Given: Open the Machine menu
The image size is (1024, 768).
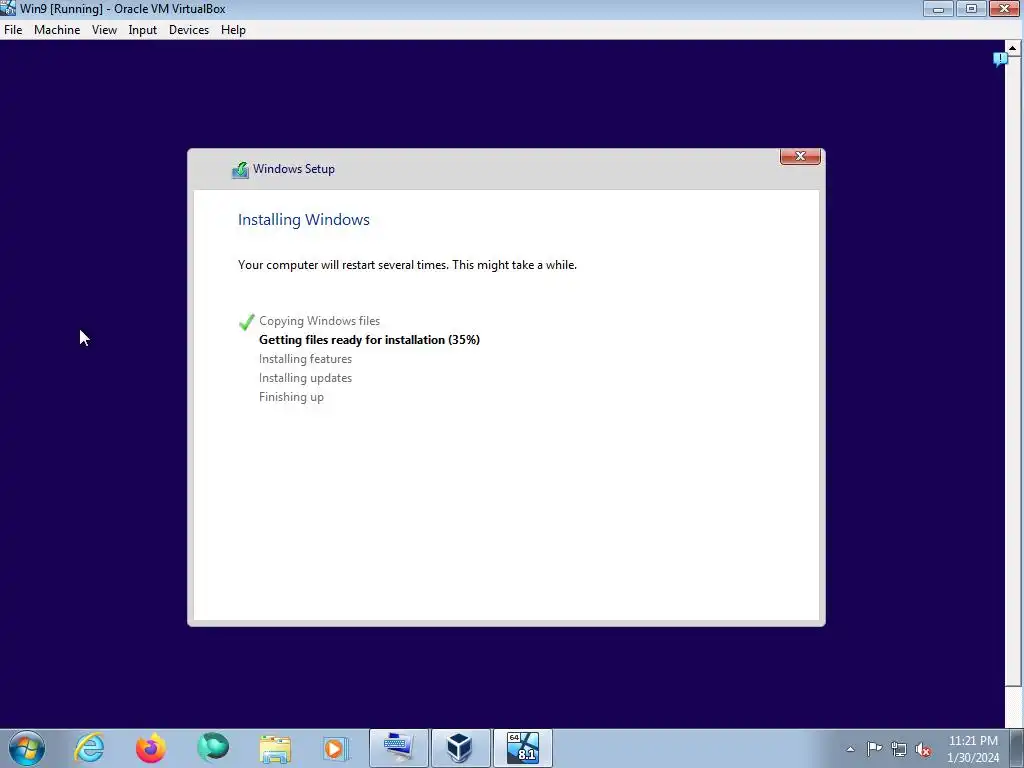Looking at the screenshot, I should (x=57, y=30).
